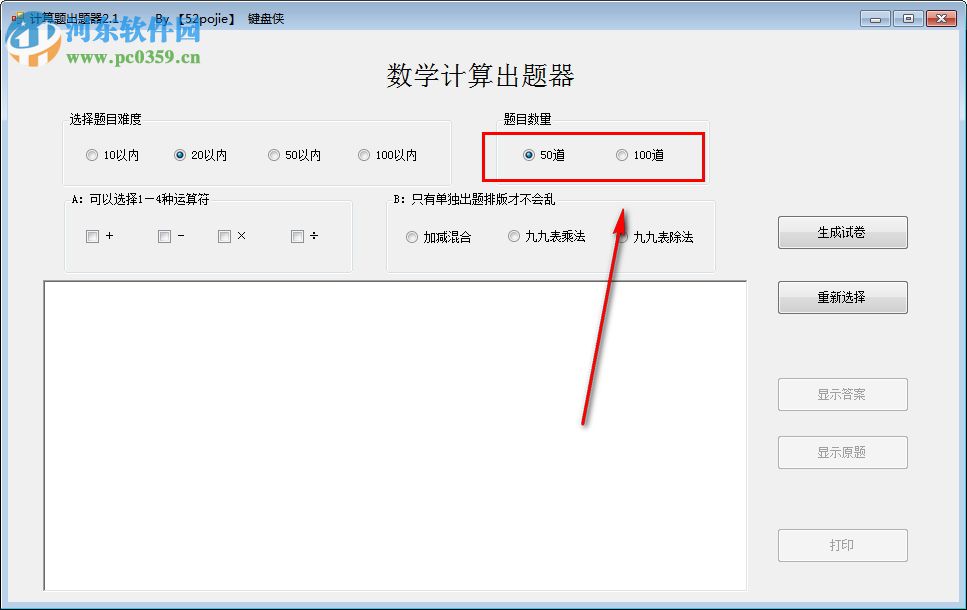Click the 生成试卷 button to generate paper
Image resolution: width=967 pixels, height=610 pixels.
(842, 232)
